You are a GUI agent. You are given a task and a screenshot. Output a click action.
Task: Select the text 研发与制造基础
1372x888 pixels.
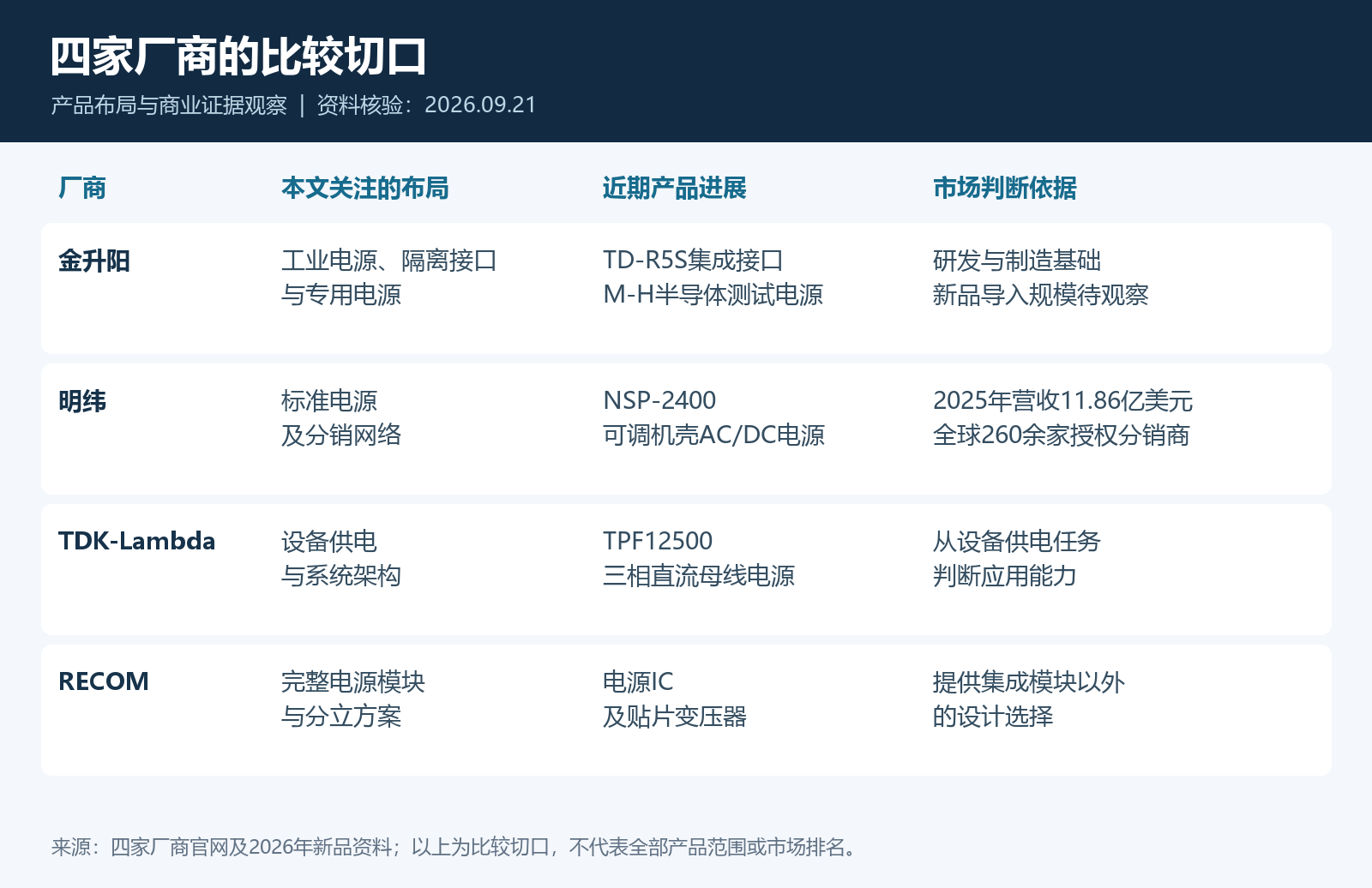[1017, 261]
